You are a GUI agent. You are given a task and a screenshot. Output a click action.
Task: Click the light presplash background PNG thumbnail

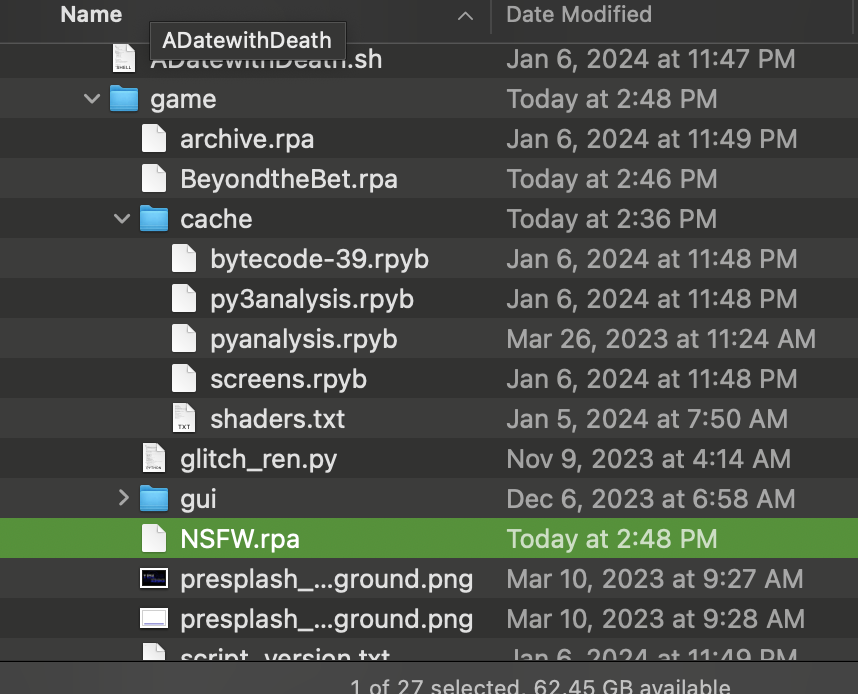(x=153, y=619)
